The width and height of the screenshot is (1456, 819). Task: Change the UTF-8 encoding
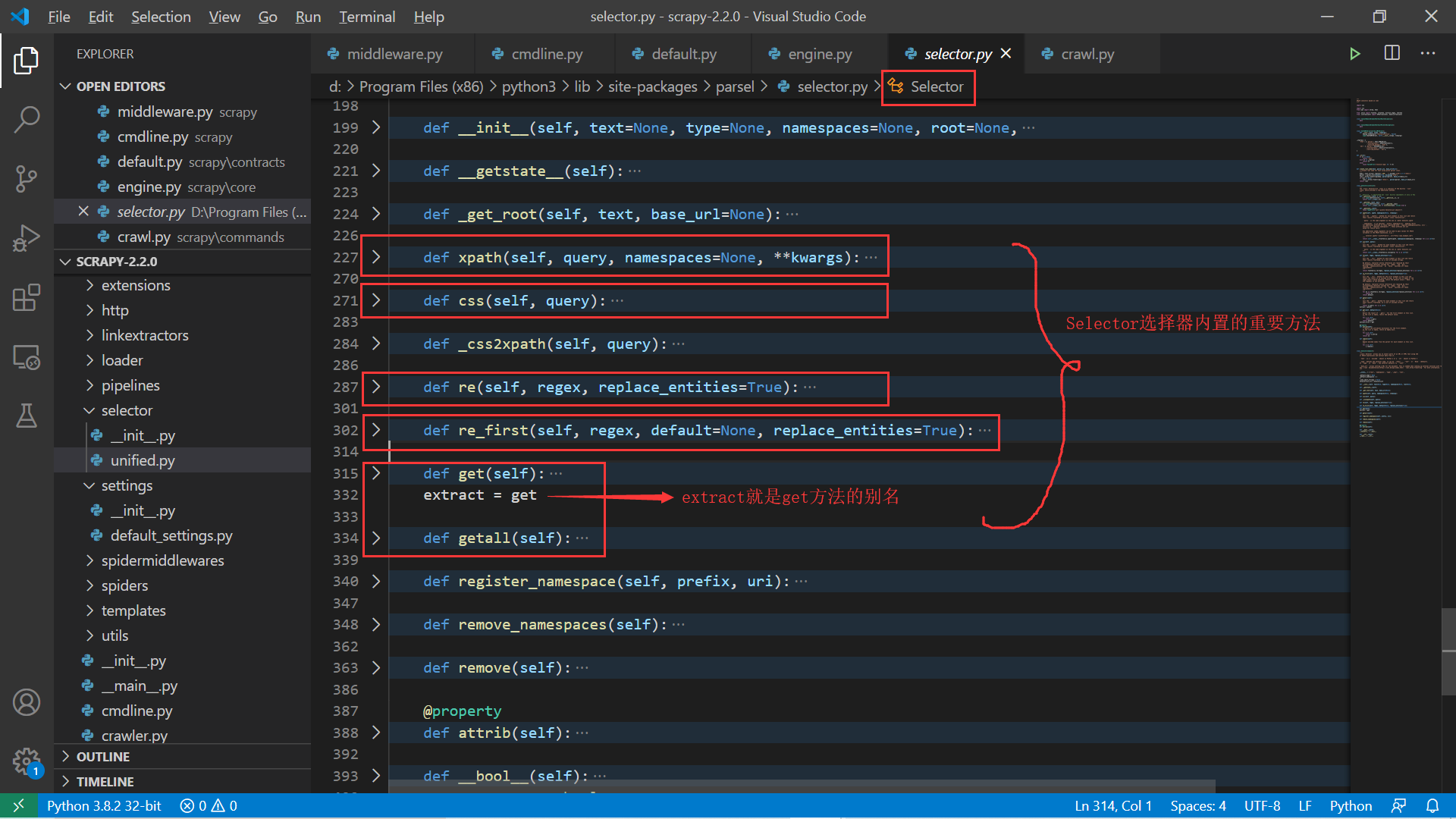coord(1262,805)
